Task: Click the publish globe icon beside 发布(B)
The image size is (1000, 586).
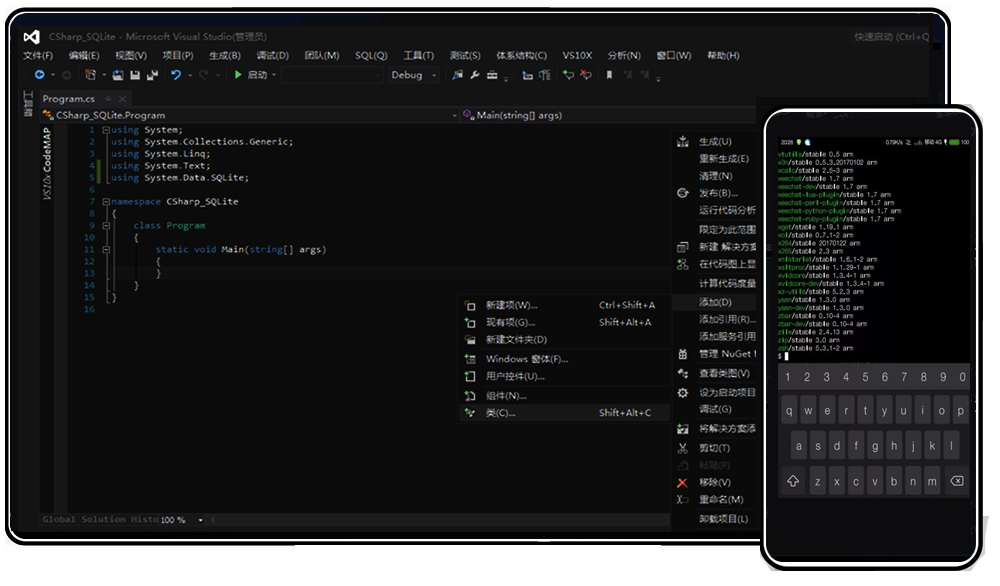Action: (682, 193)
